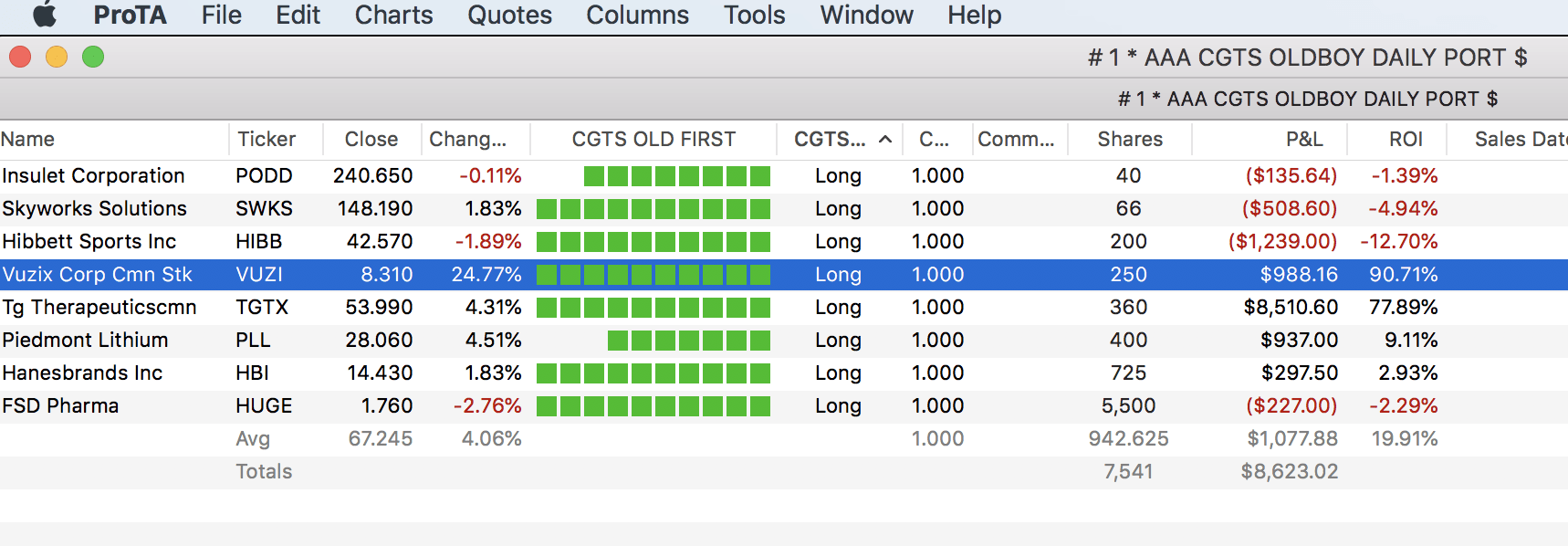
Task: Click the red close window button
Action: (20, 58)
